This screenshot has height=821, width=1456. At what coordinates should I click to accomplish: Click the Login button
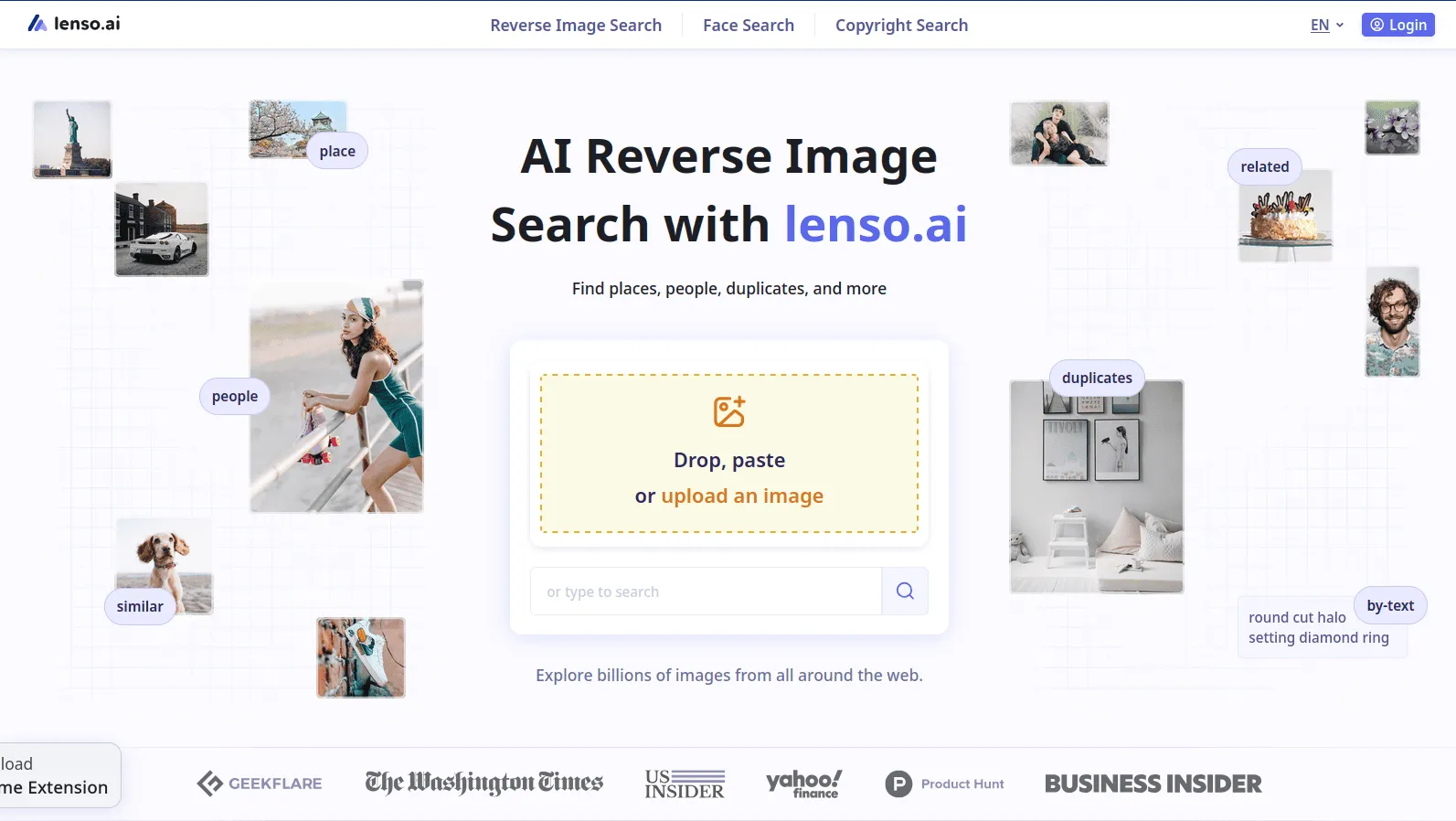coord(1398,25)
